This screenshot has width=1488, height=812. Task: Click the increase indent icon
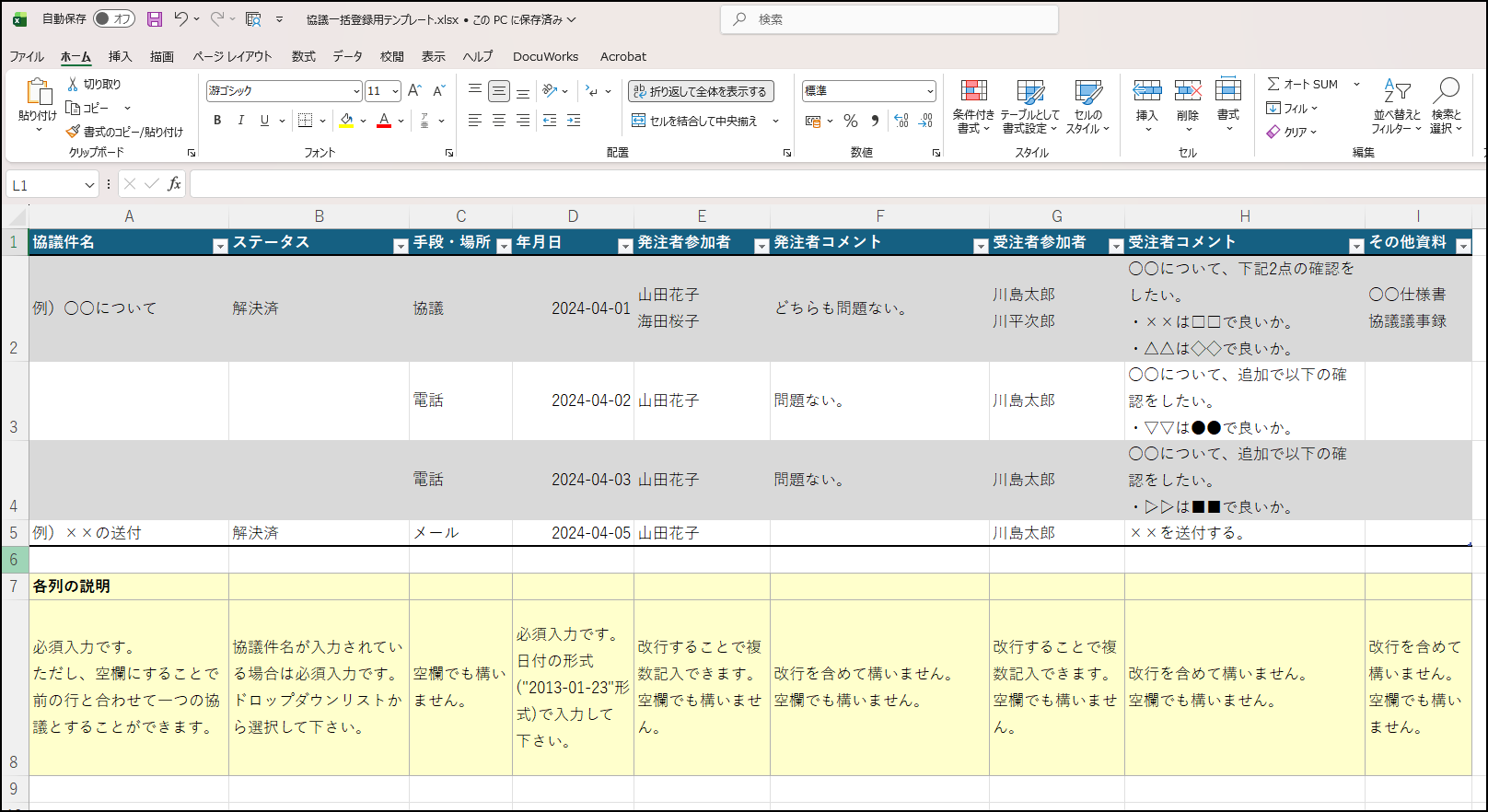click(x=574, y=121)
